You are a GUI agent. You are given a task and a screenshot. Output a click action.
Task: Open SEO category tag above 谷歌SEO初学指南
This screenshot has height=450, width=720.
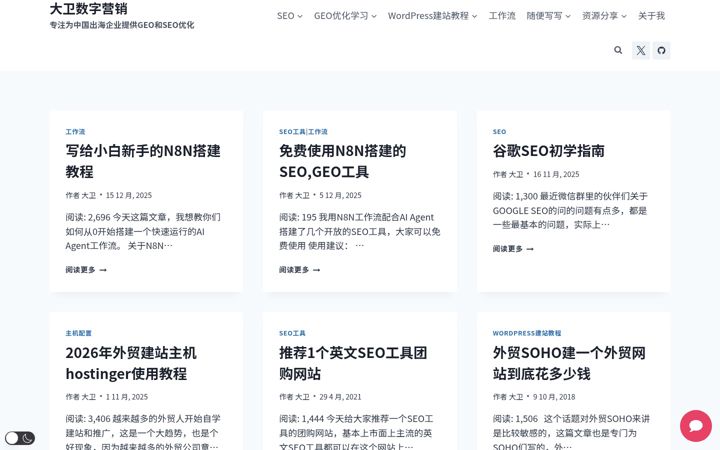500,132
